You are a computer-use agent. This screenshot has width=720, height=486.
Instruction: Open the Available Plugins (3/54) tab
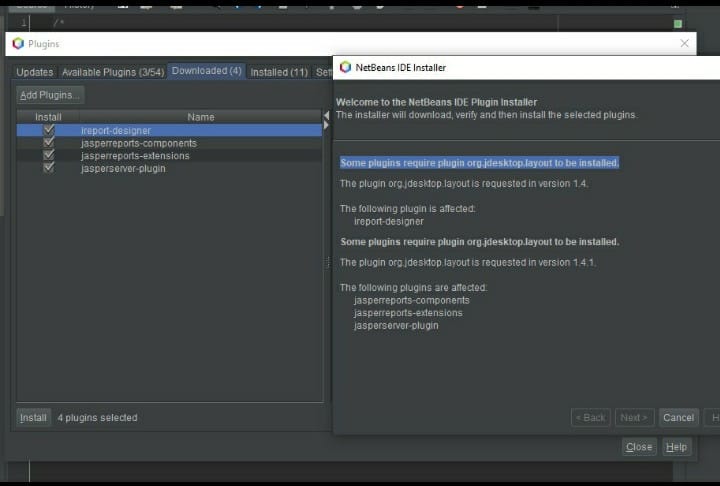(x=113, y=72)
